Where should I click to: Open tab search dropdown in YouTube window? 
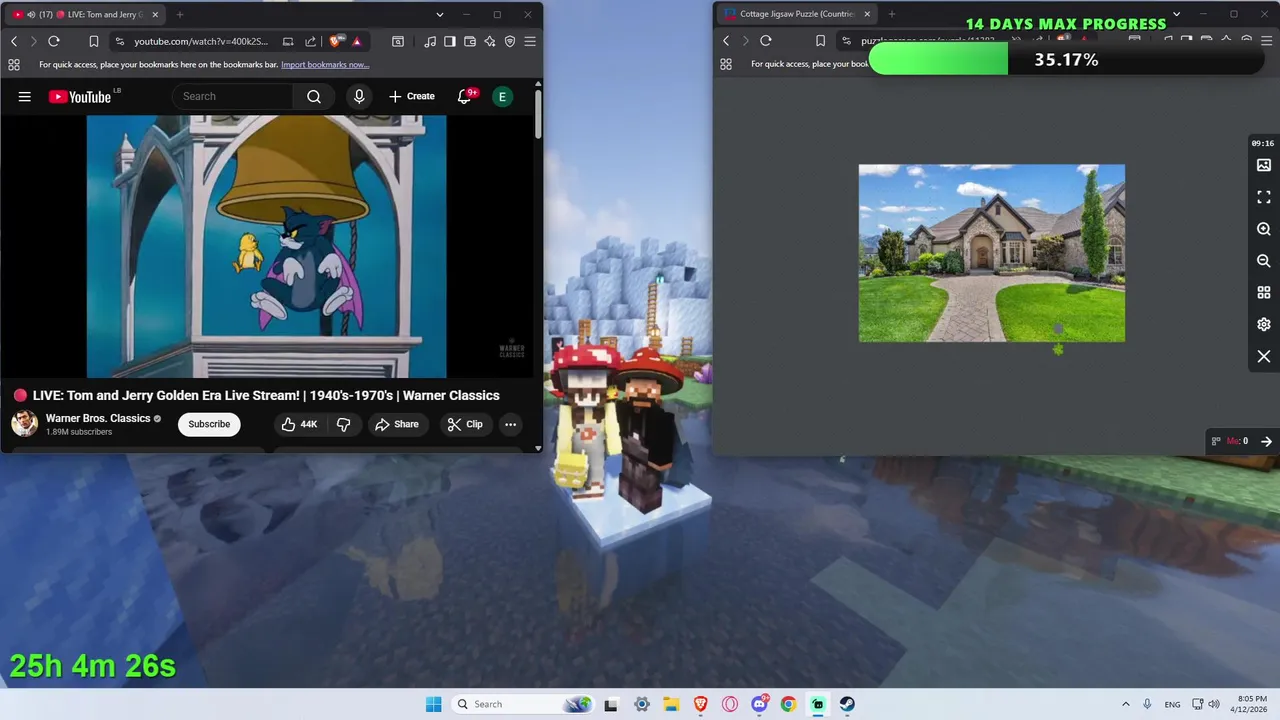439,15
